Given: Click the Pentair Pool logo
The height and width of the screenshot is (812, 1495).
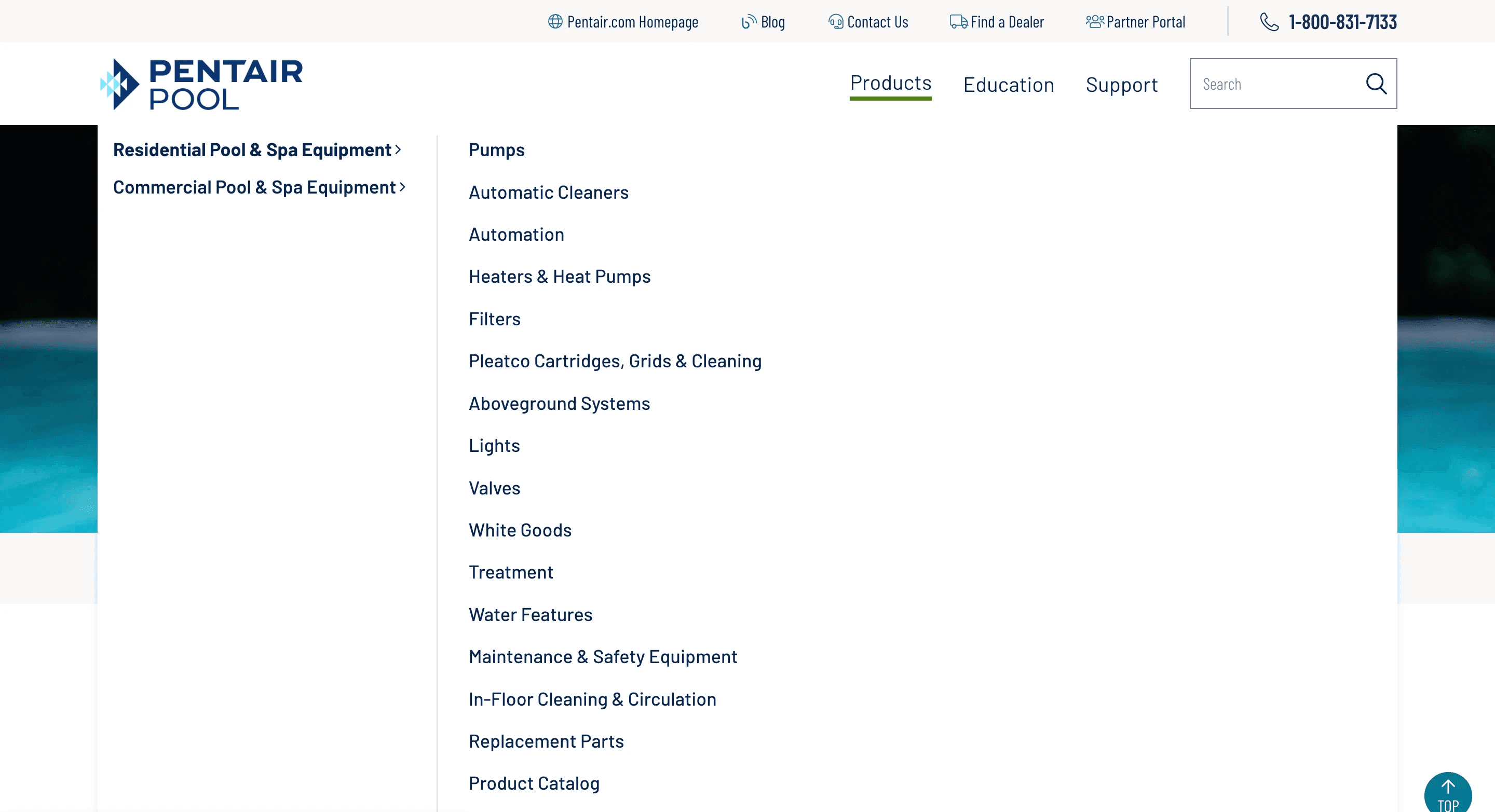Looking at the screenshot, I should click(x=201, y=84).
